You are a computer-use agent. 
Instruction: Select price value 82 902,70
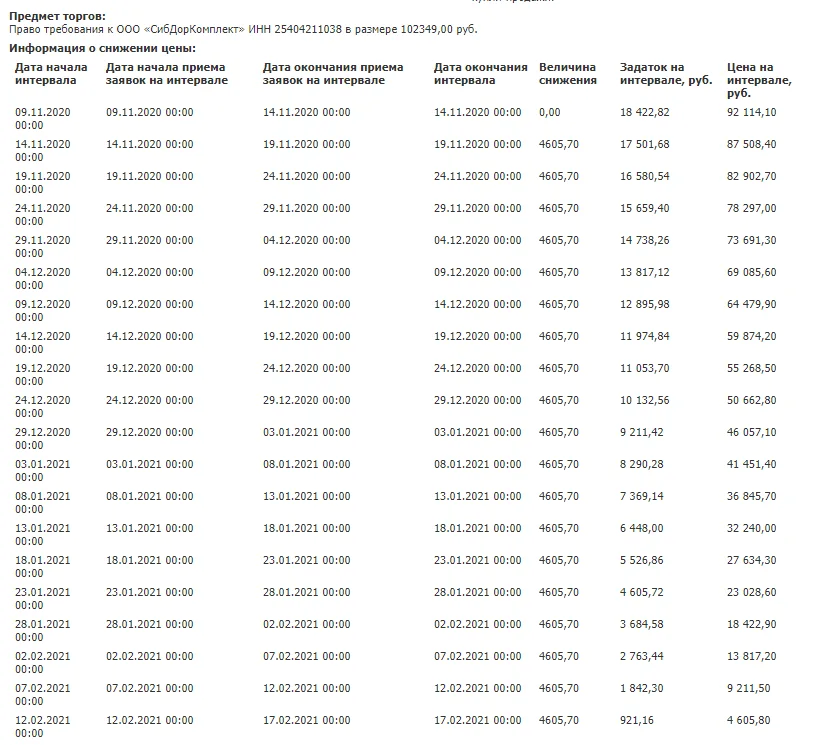point(751,176)
